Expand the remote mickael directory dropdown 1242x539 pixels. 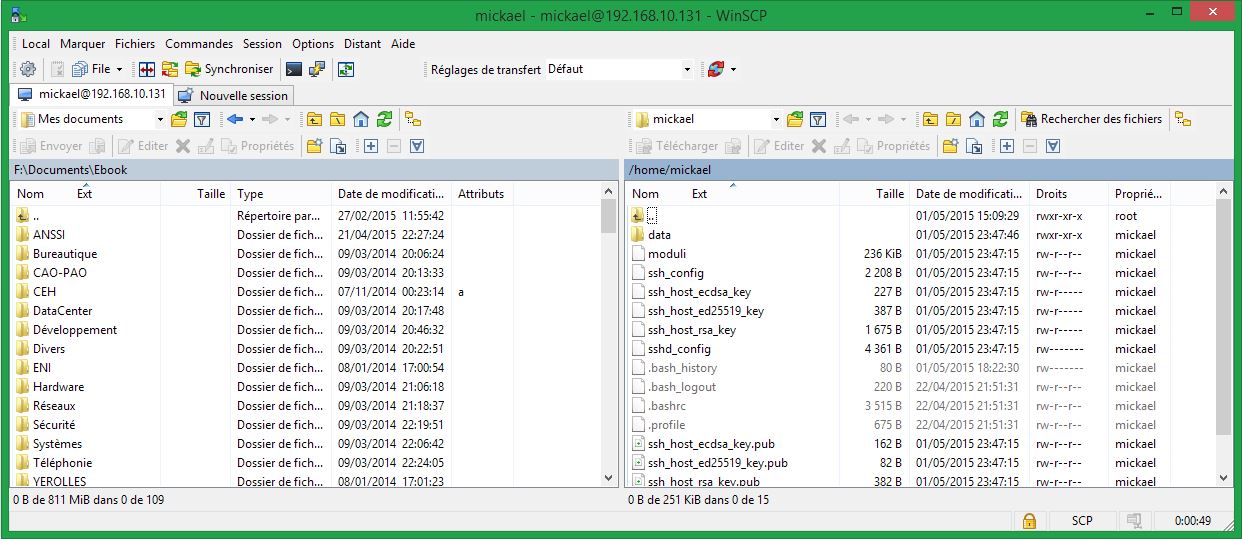point(776,119)
